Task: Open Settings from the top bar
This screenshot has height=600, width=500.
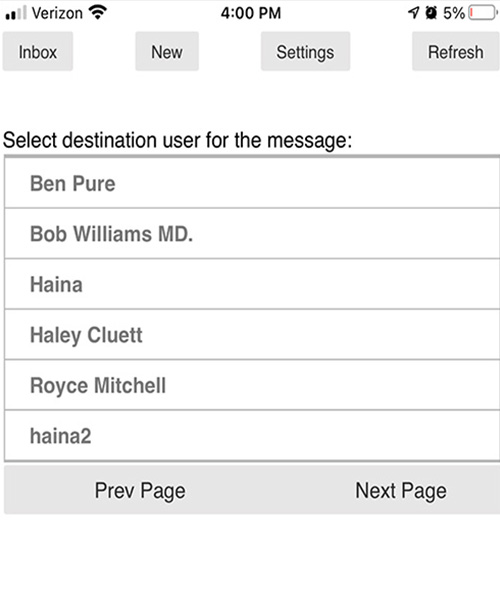Action: pyautogui.click(x=305, y=52)
